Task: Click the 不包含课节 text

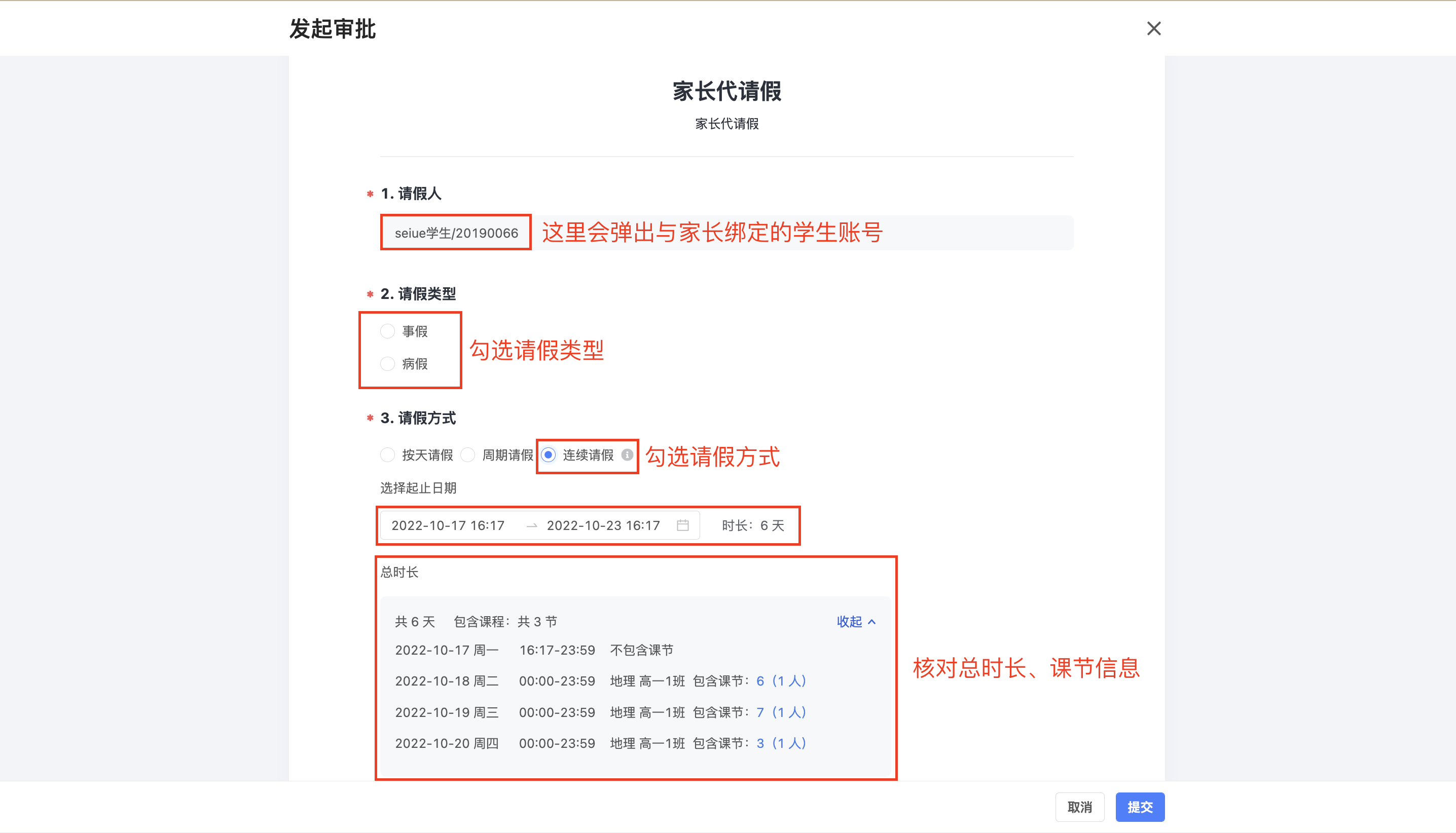Action: pos(642,650)
